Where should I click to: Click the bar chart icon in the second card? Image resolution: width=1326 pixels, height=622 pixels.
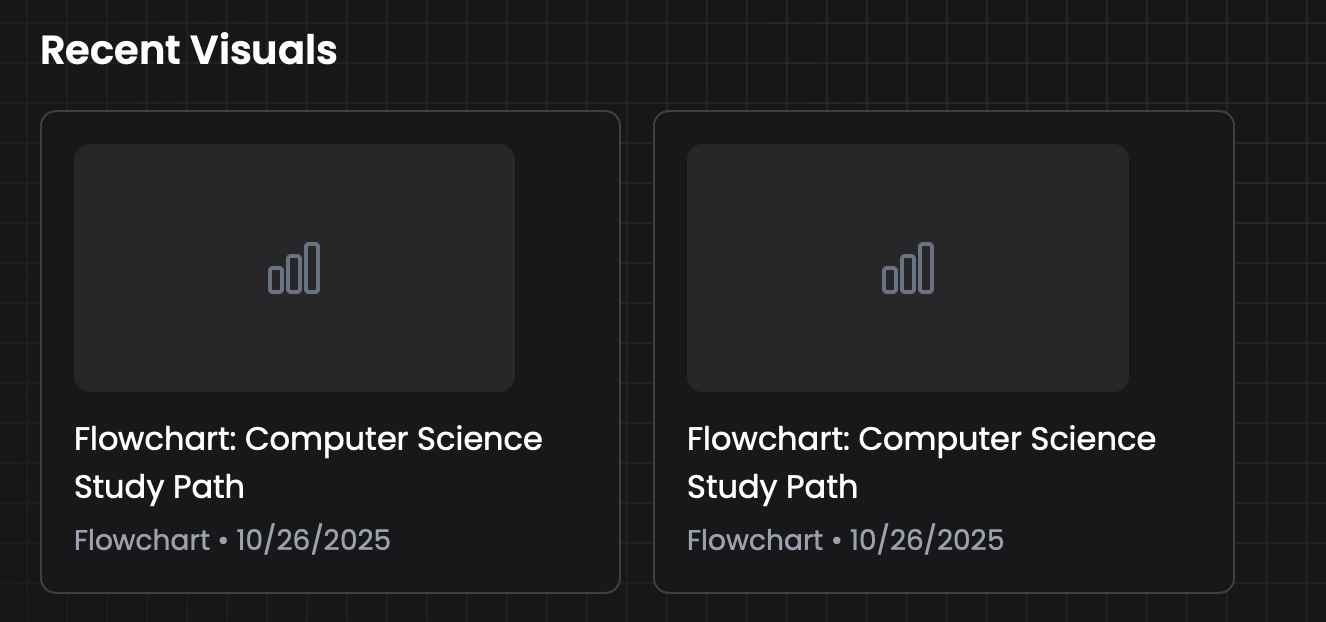click(x=908, y=268)
